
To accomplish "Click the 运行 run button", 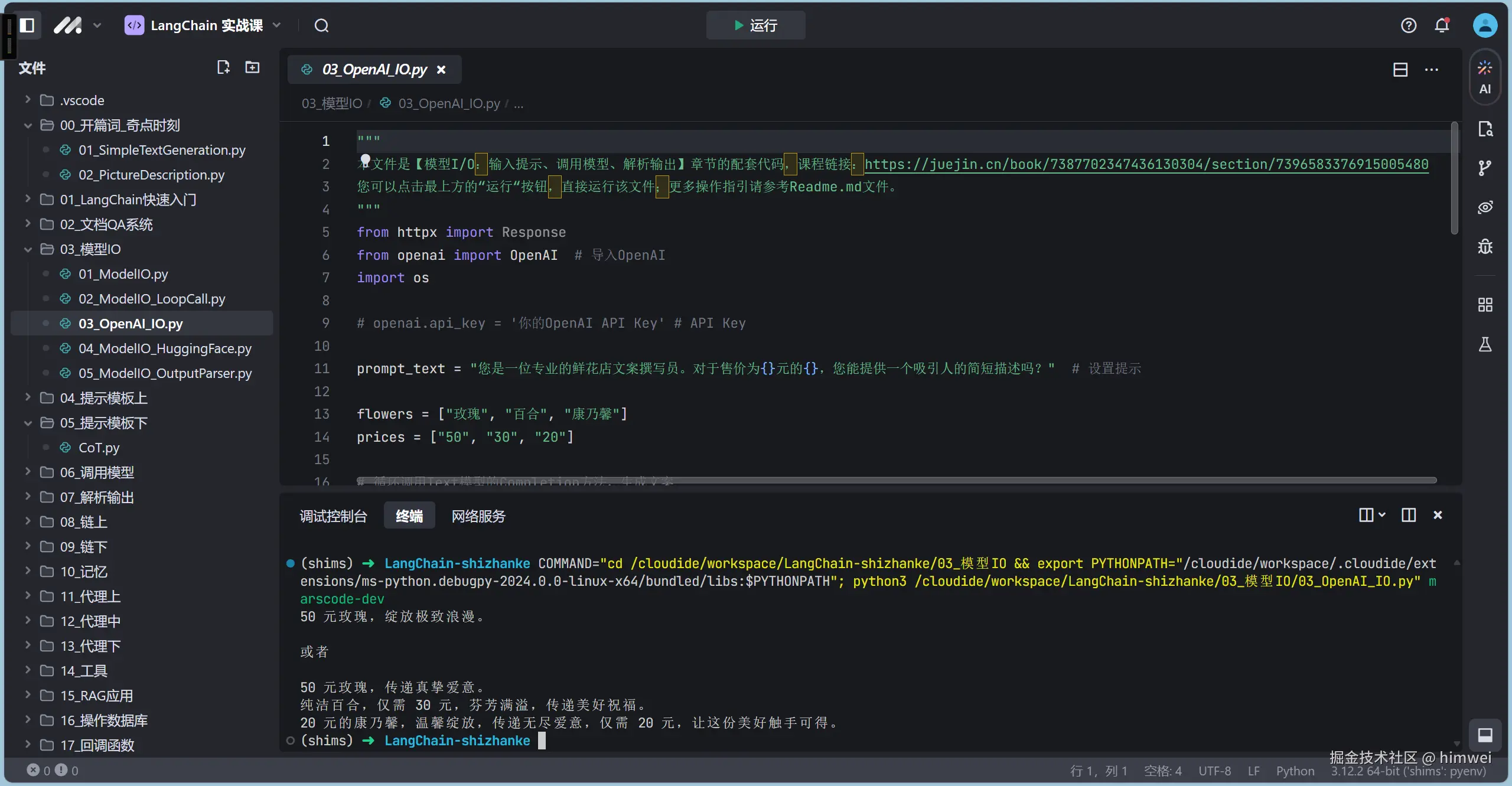I will [755, 25].
